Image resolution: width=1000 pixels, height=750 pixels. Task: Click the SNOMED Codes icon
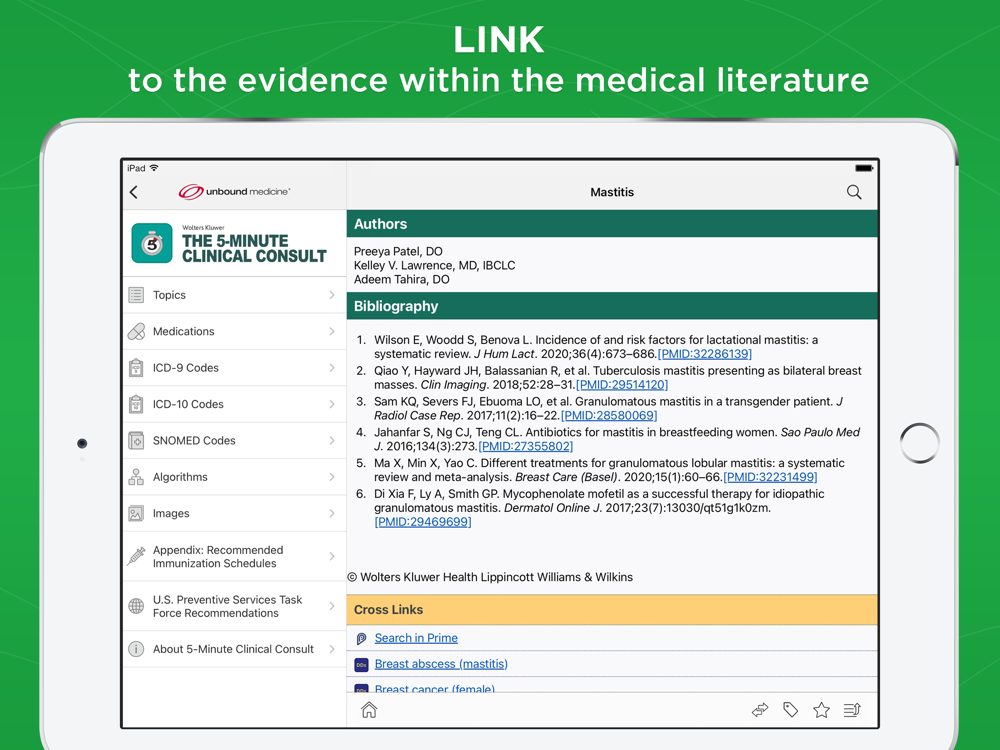[x=136, y=440]
